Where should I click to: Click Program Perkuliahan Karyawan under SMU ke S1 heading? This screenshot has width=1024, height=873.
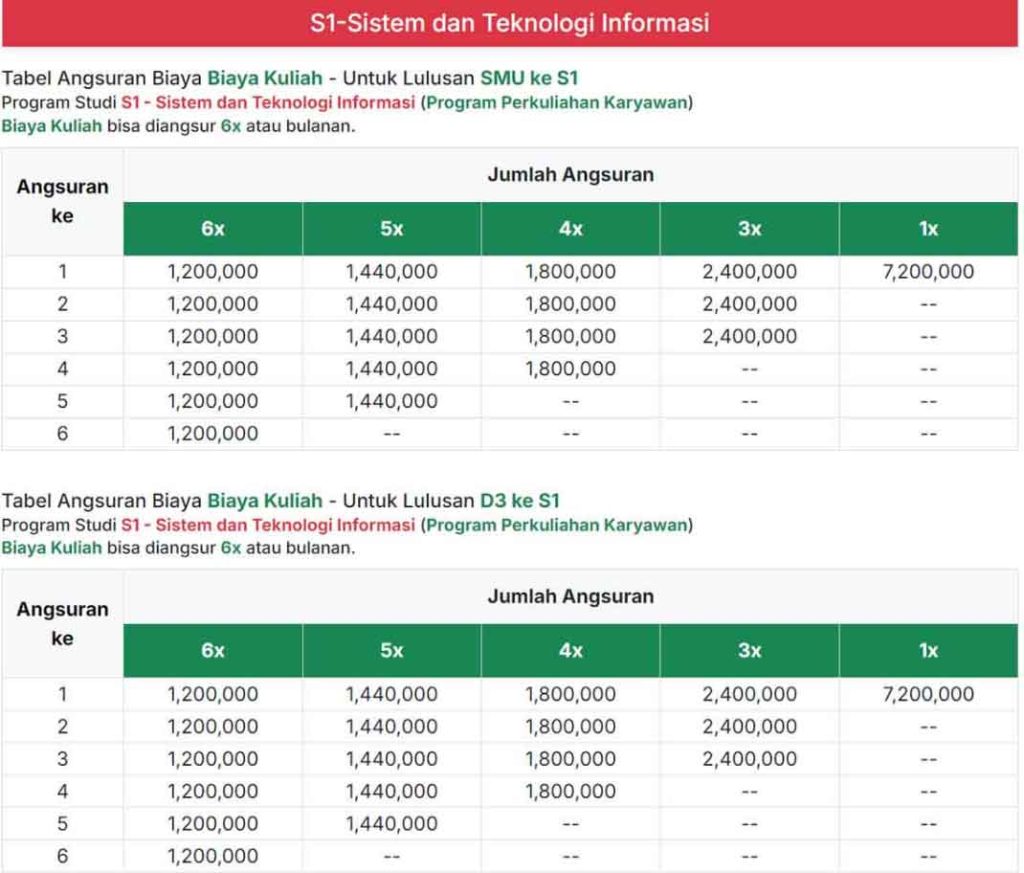pyautogui.click(x=556, y=103)
